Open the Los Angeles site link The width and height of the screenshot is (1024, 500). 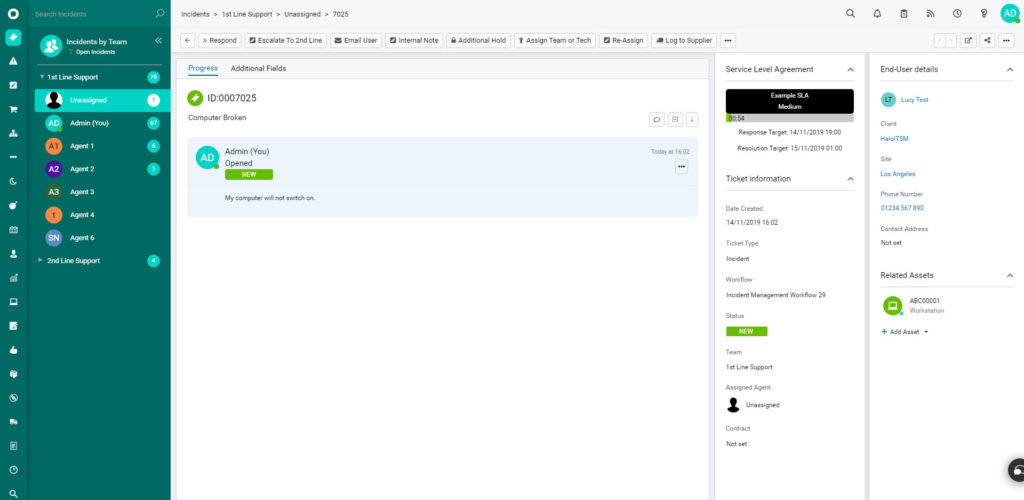897,174
